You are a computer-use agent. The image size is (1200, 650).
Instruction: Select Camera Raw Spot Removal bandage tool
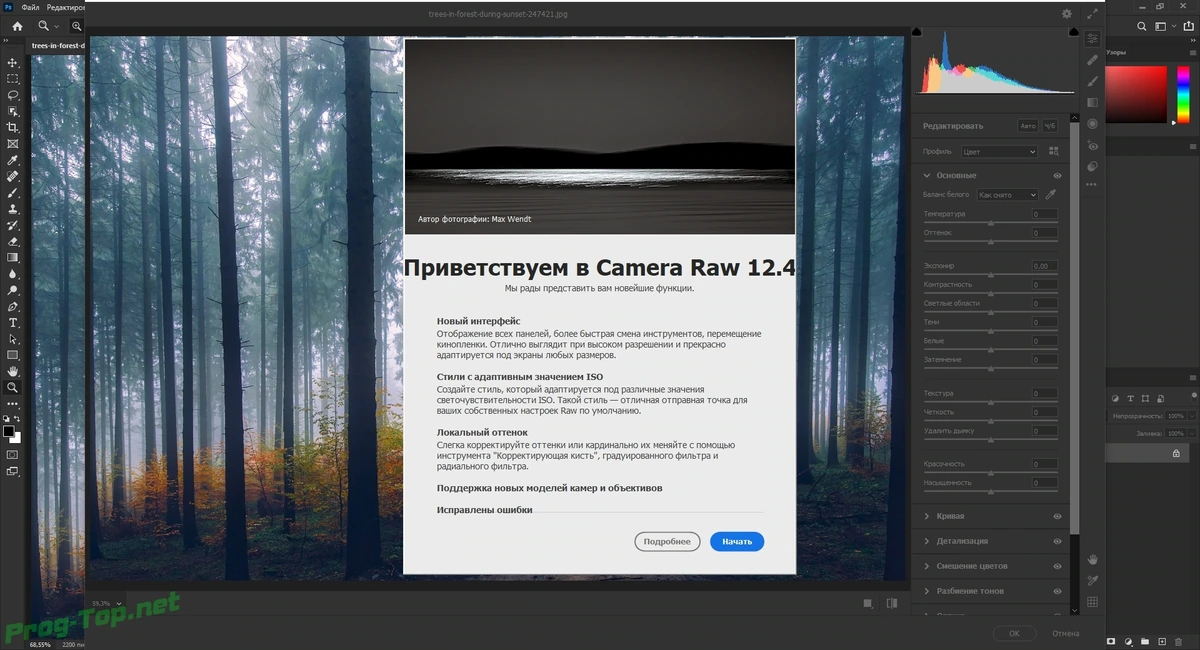1092,60
